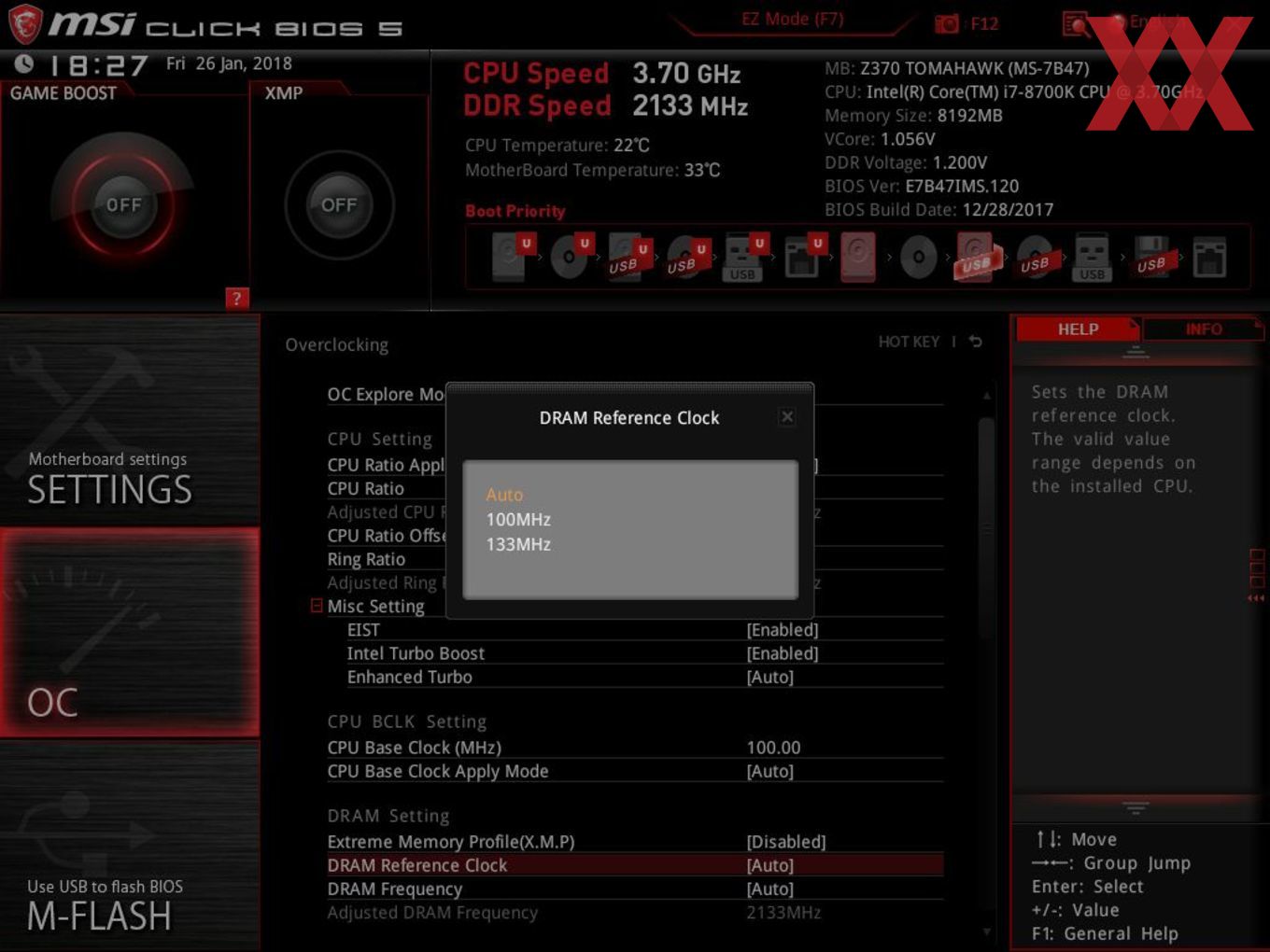Click the Ring Ratio setting row label
The image size is (1270, 952).
click(366, 559)
